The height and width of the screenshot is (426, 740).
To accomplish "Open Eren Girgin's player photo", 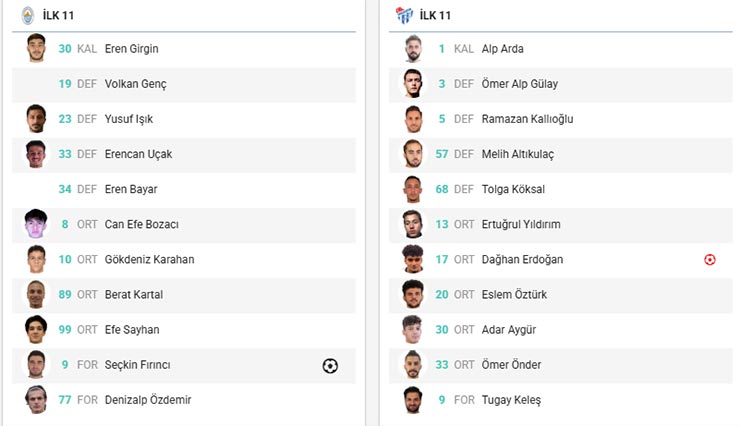I will click(36, 48).
